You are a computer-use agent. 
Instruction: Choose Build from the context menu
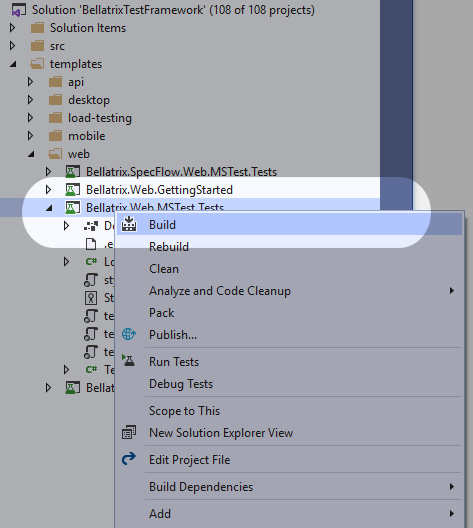pos(289,225)
